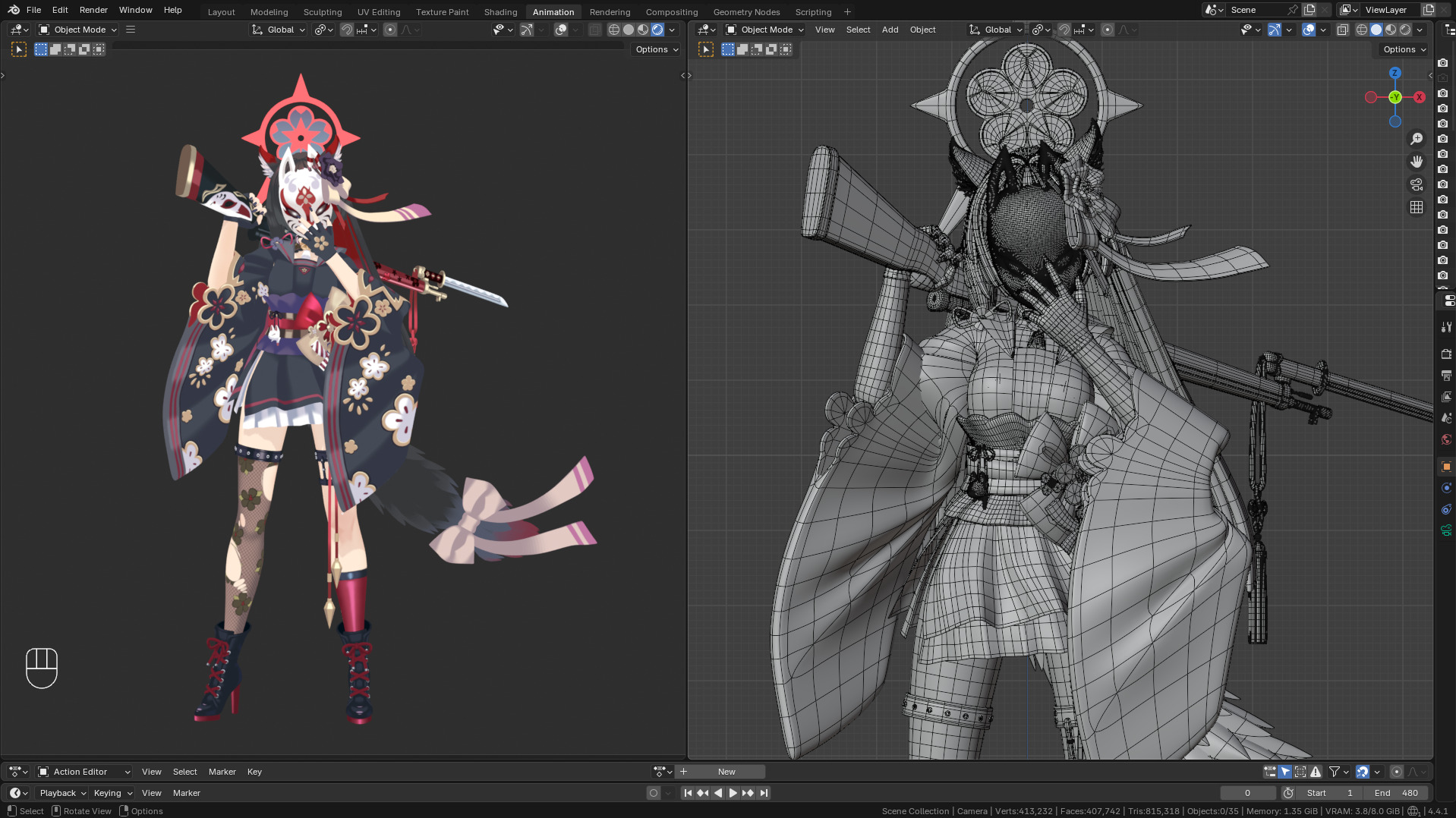1456x818 pixels.
Task: Open World properties tab icon
Action: click(1446, 439)
